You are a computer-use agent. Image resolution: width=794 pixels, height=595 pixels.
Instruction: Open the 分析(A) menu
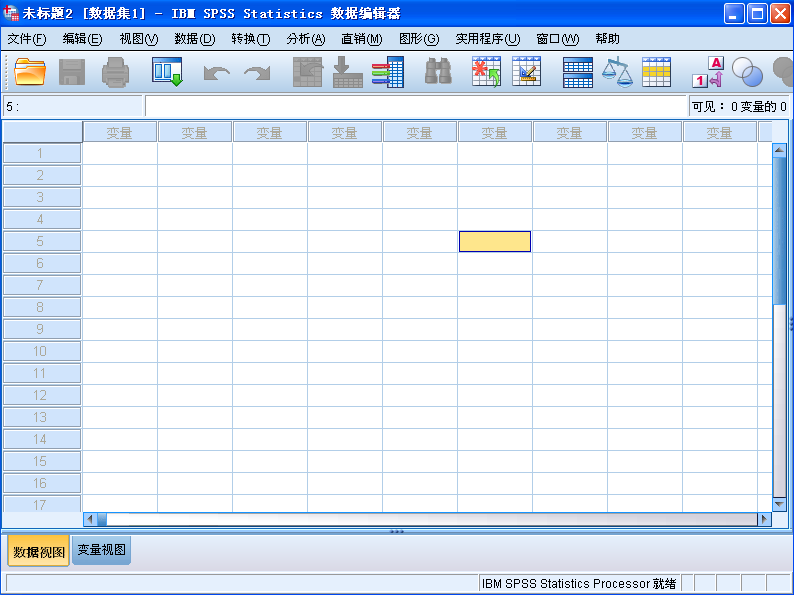pyautogui.click(x=305, y=39)
